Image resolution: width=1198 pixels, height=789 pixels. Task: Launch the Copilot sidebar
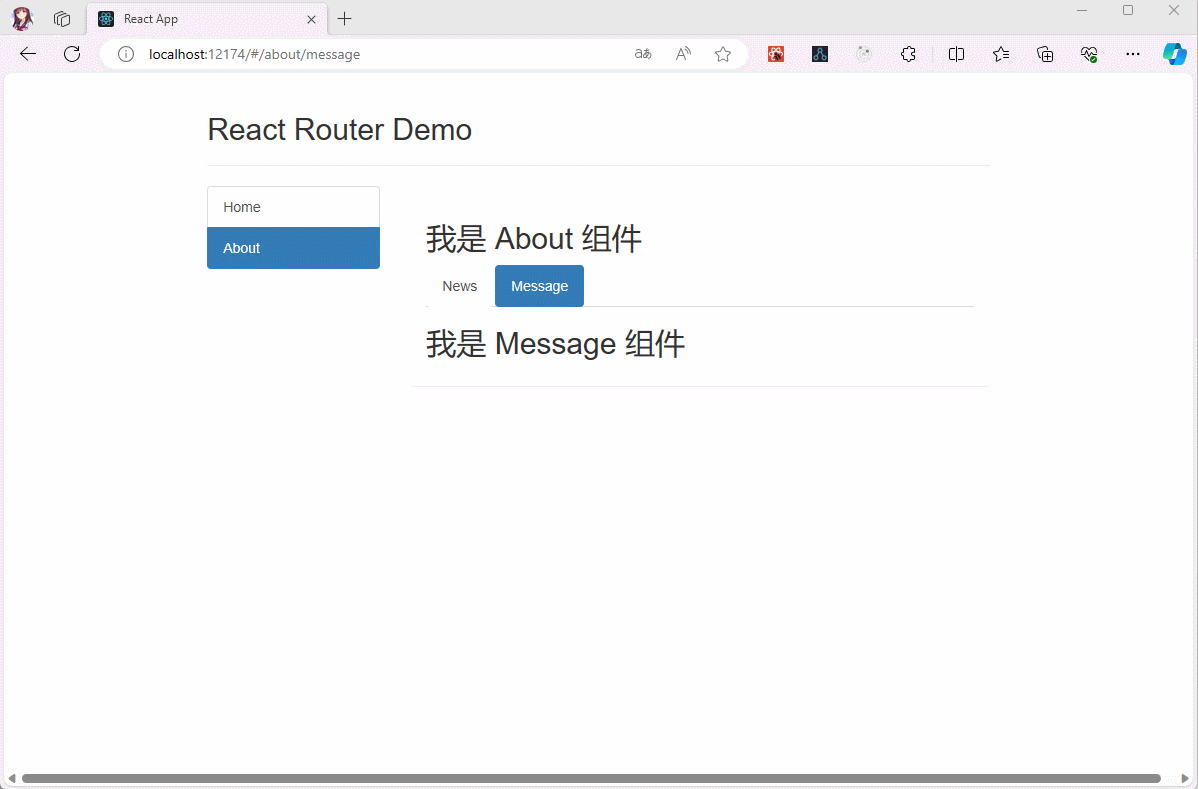click(1174, 54)
